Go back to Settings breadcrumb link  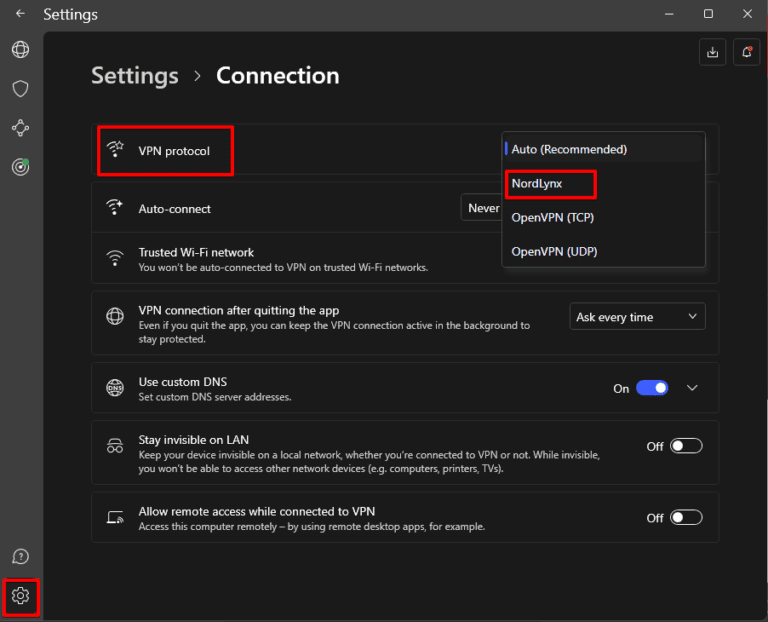coord(135,76)
